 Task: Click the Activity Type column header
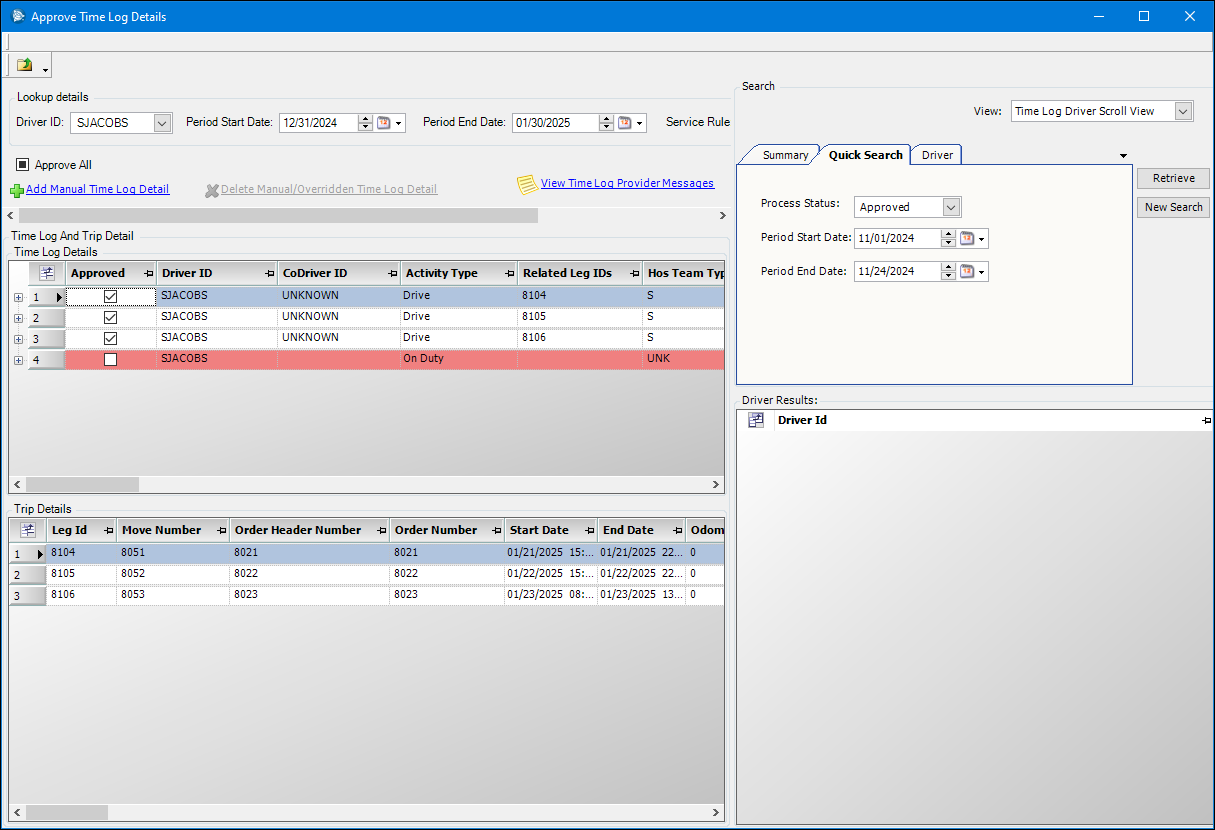(x=458, y=273)
